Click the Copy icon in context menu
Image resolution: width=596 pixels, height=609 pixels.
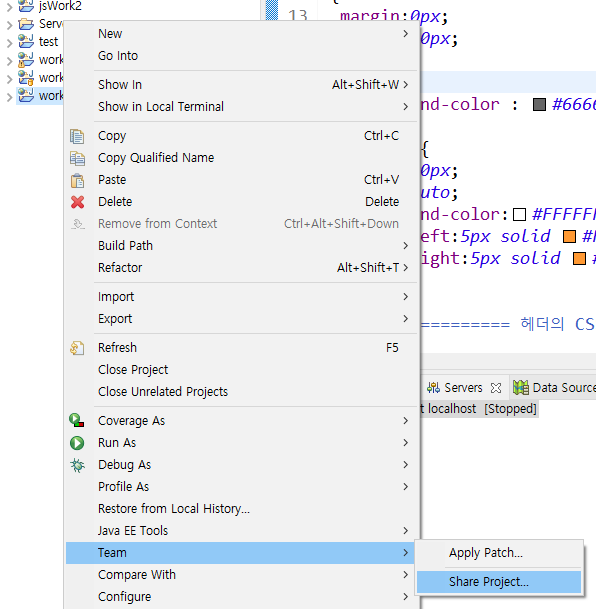(77, 136)
